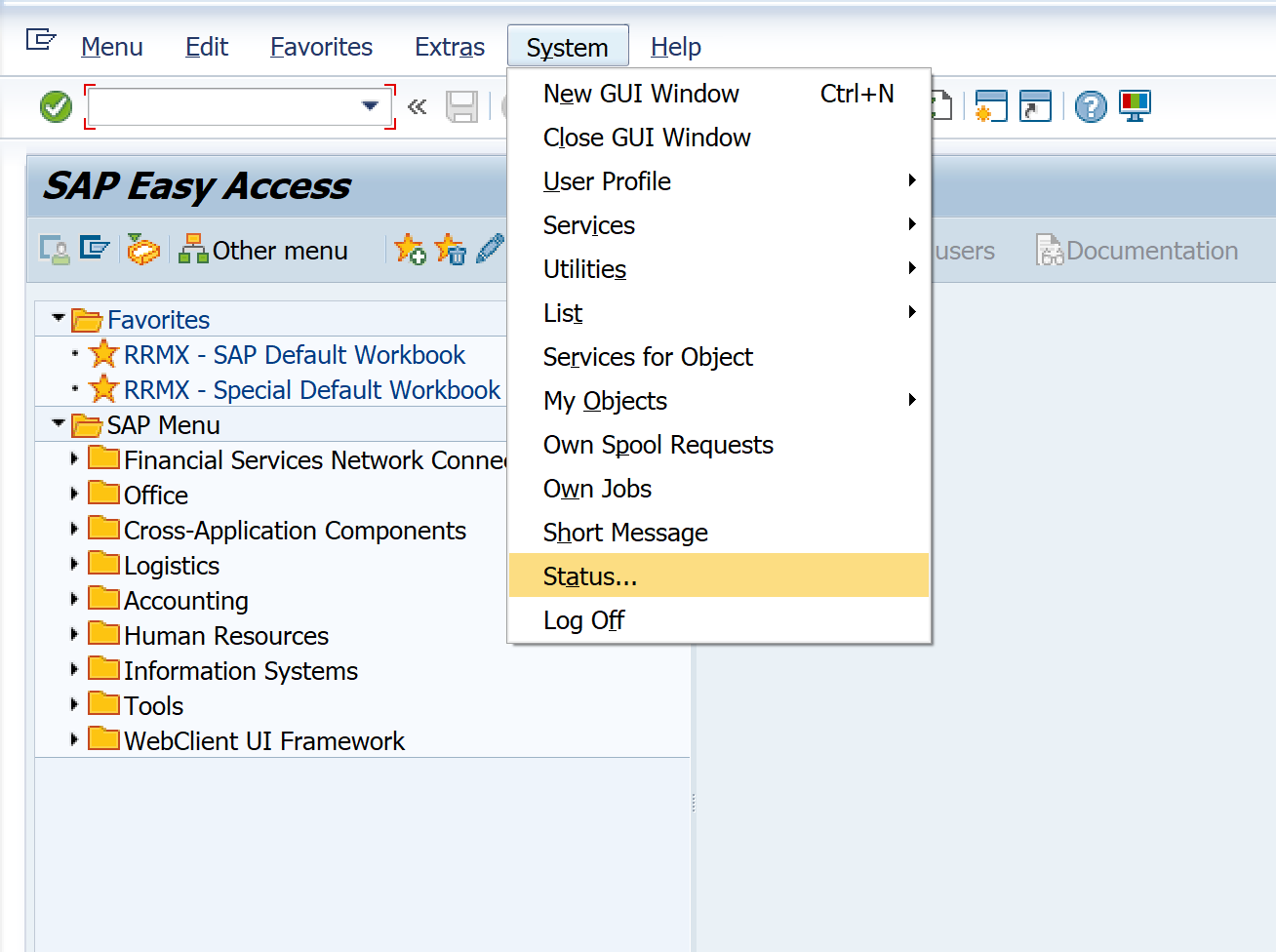
Task: Open Customize Local Layout monitor icon
Action: click(1135, 105)
